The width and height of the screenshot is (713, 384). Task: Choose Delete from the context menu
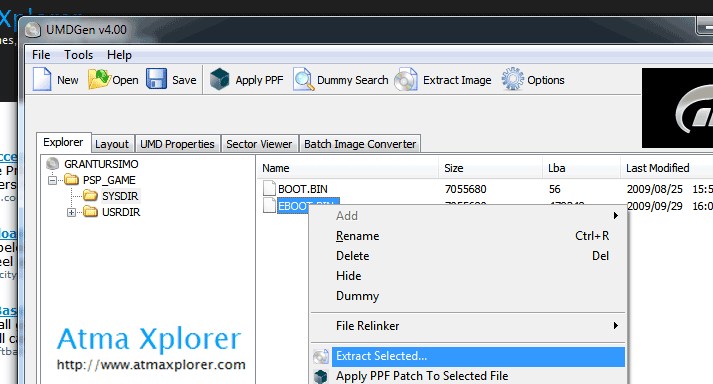click(x=468, y=256)
